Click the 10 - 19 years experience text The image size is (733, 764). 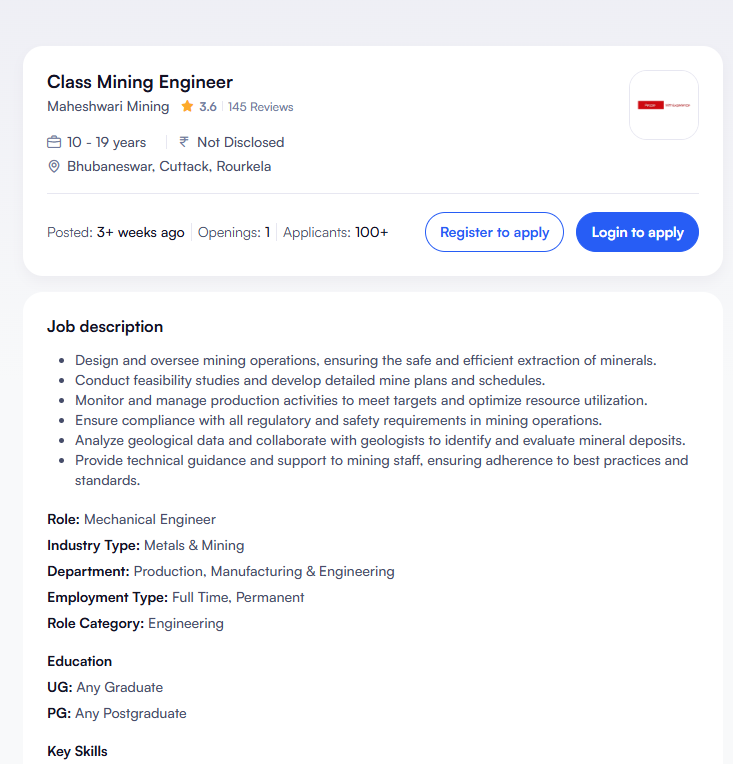[107, 142]
